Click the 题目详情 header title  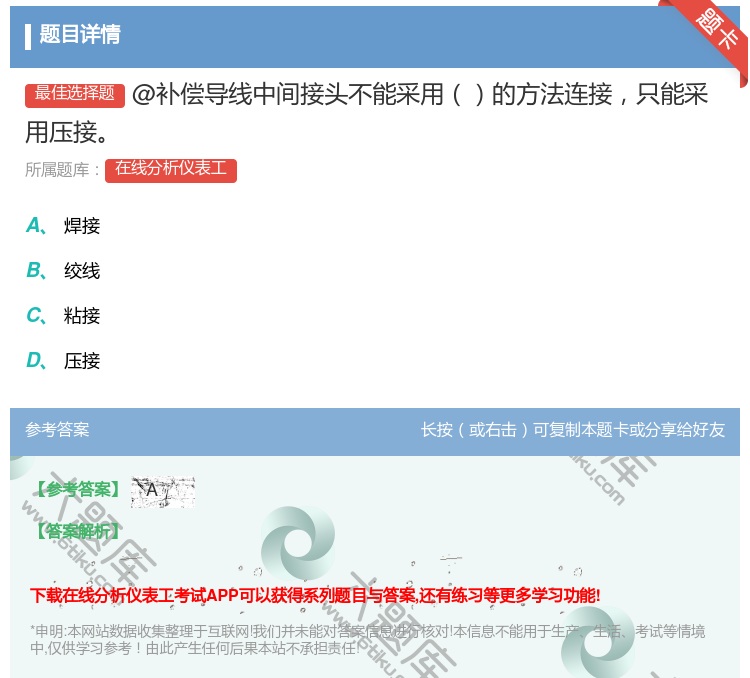[79, 35]
